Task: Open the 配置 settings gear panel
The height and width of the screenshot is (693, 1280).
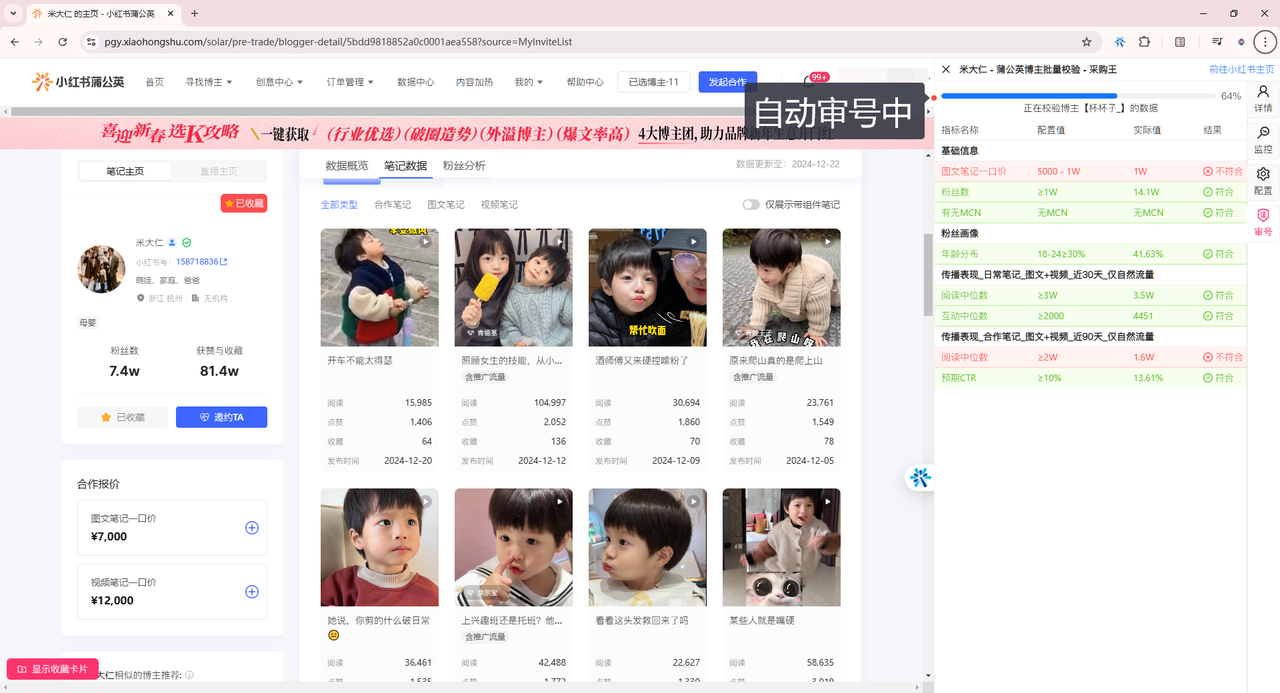Action: point(1263,180)
